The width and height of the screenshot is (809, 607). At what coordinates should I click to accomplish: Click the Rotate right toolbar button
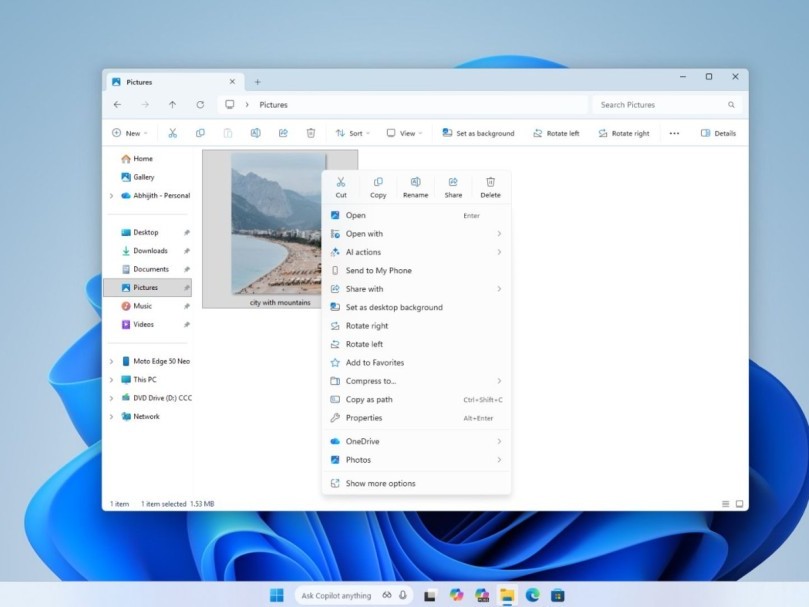point(623,133)
